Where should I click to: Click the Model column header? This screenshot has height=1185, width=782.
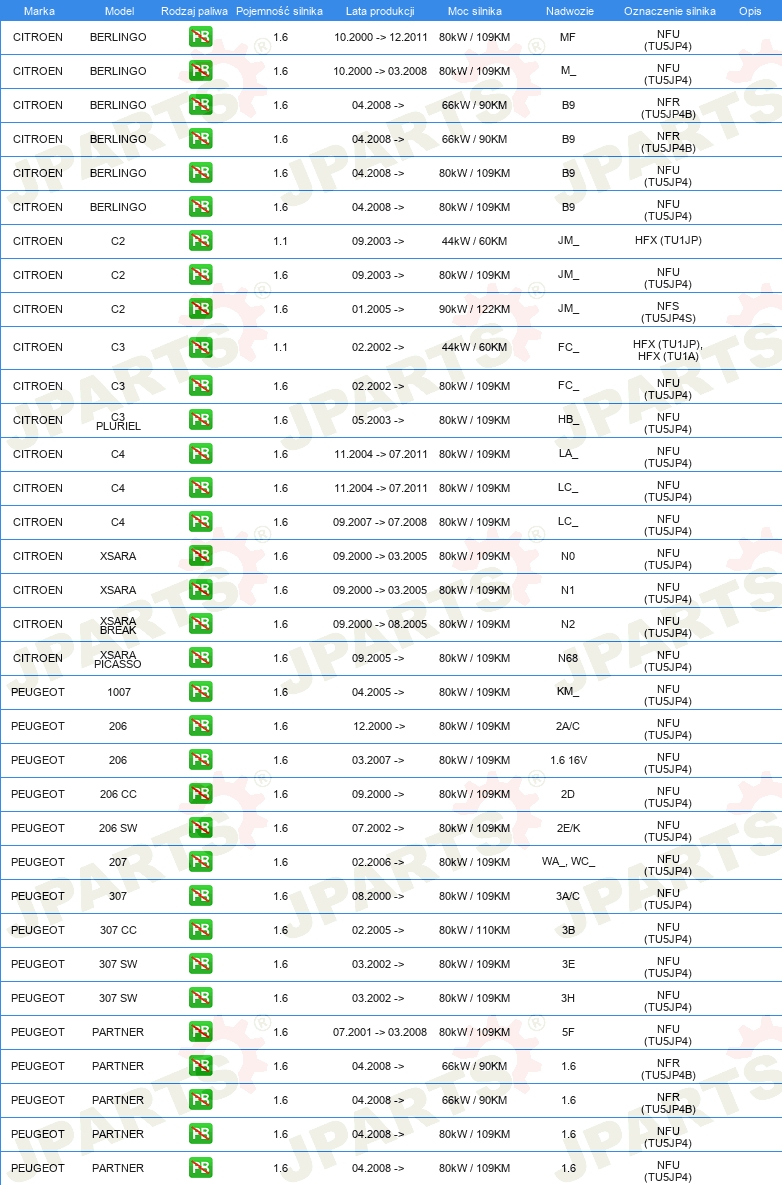tap(119, 11)
